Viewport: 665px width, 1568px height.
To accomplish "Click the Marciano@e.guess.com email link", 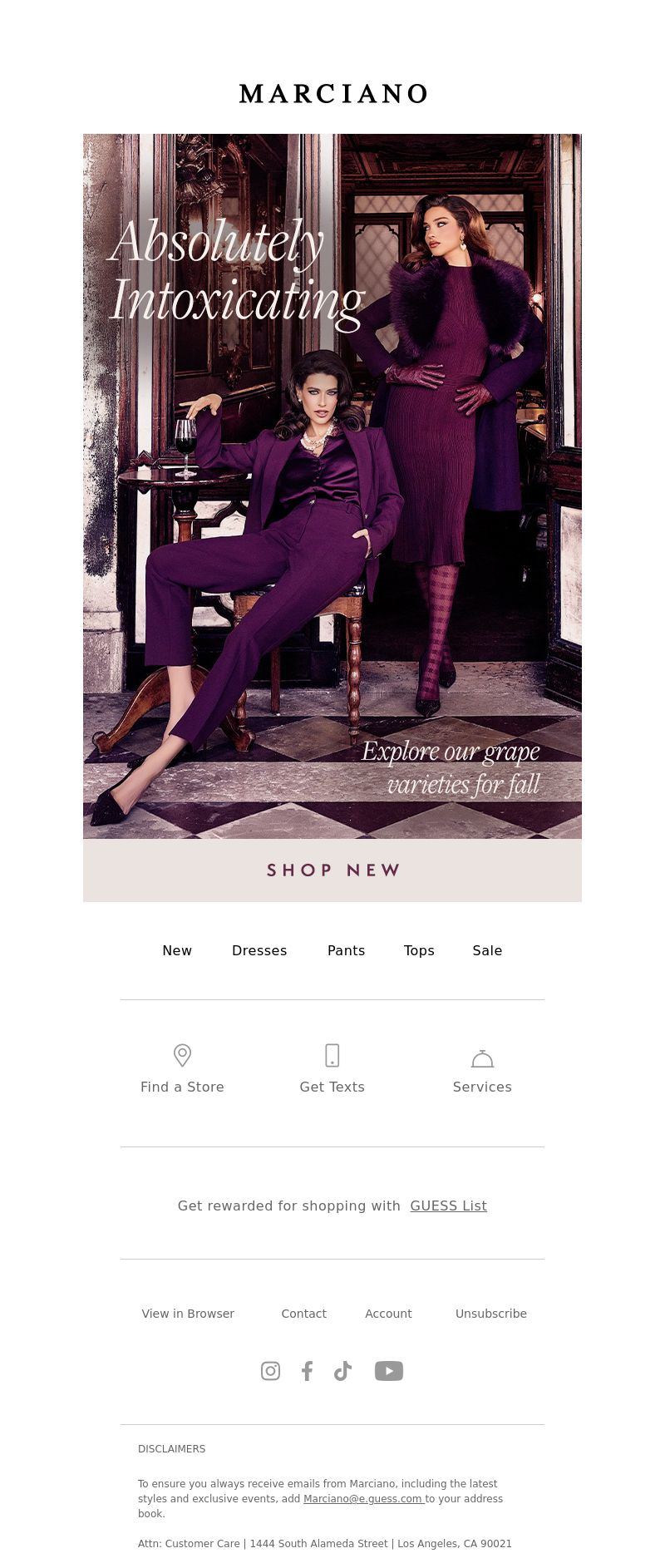I will 362,1499.
